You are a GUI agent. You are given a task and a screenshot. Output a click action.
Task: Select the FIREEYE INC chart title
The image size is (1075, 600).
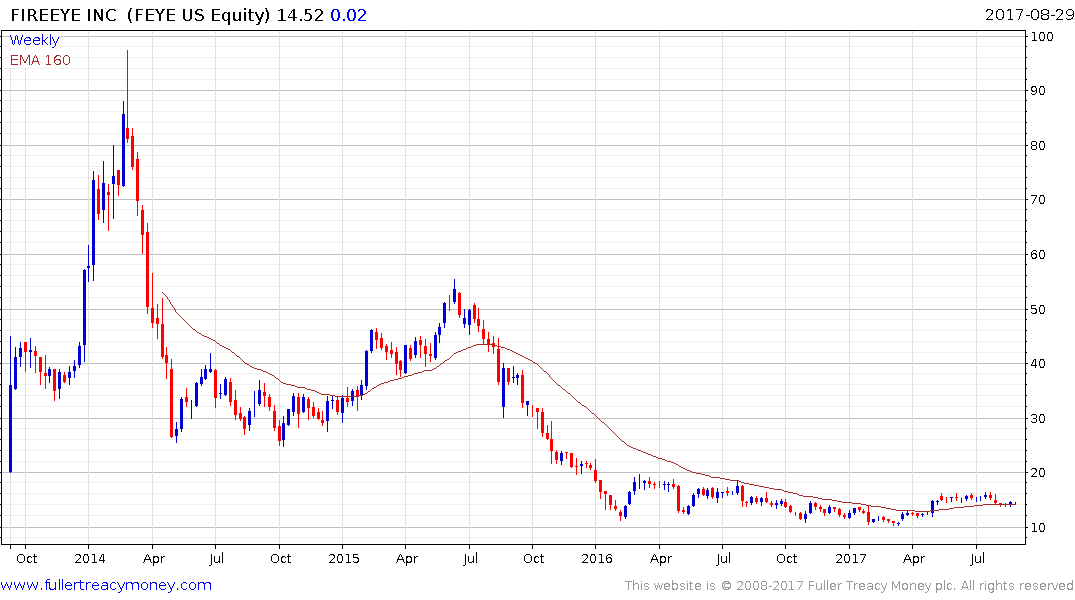pyautogui.click(x=64, y=15)
